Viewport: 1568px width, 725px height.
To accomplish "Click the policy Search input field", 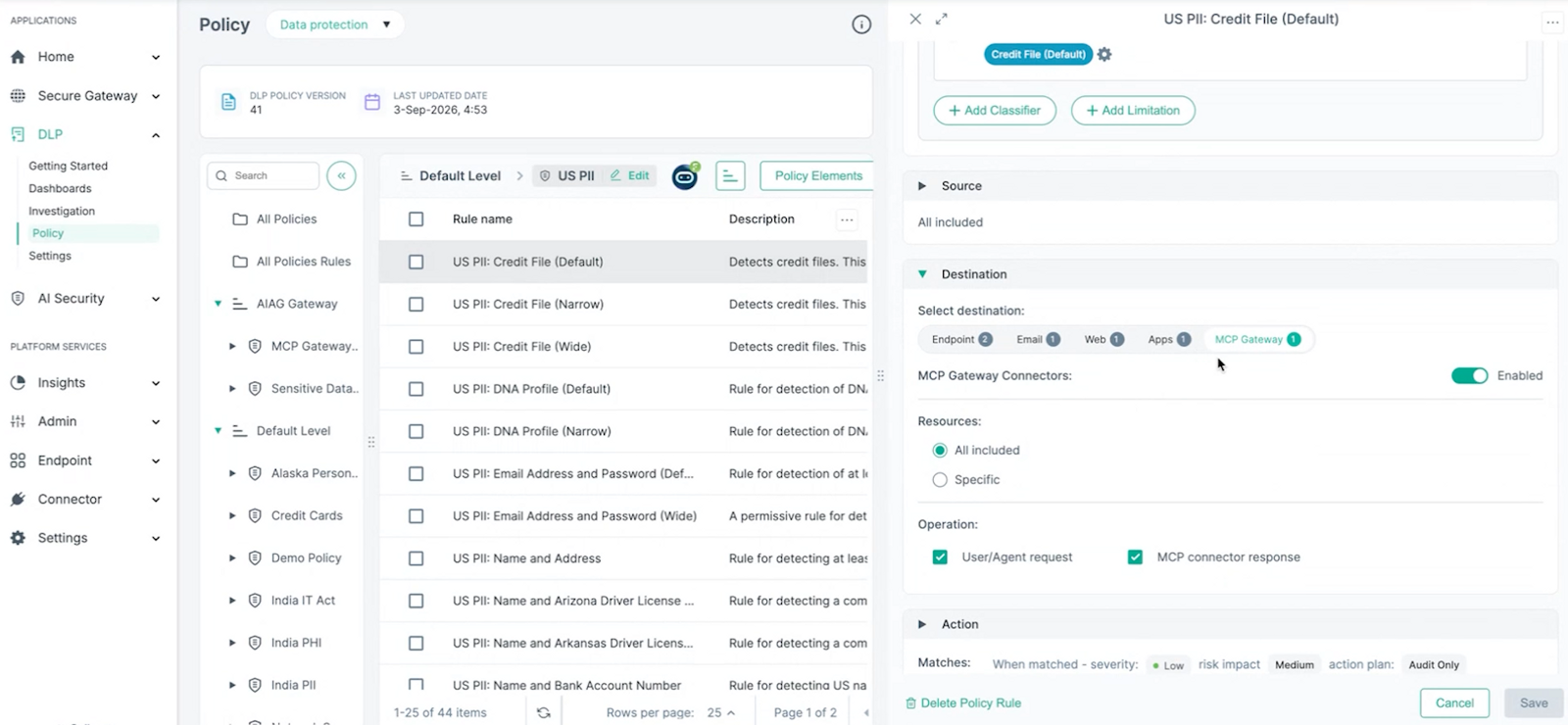I will 263,176.
